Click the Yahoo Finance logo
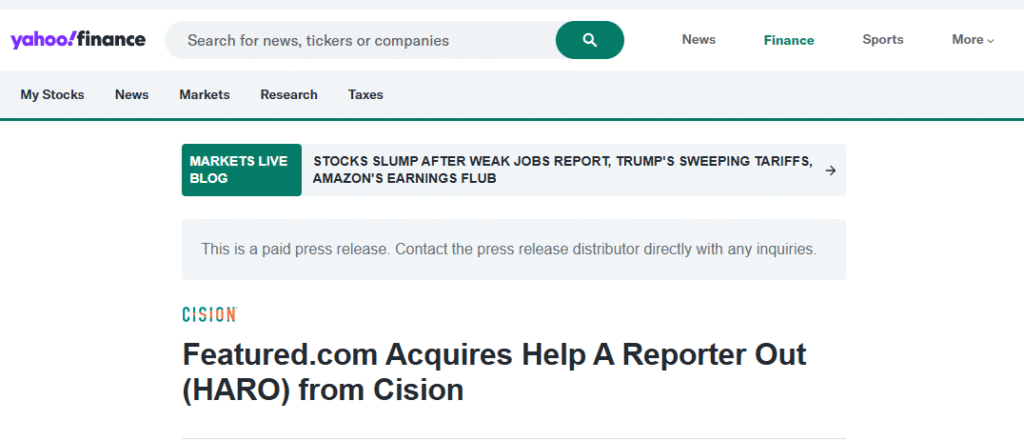 click(78, 40)
